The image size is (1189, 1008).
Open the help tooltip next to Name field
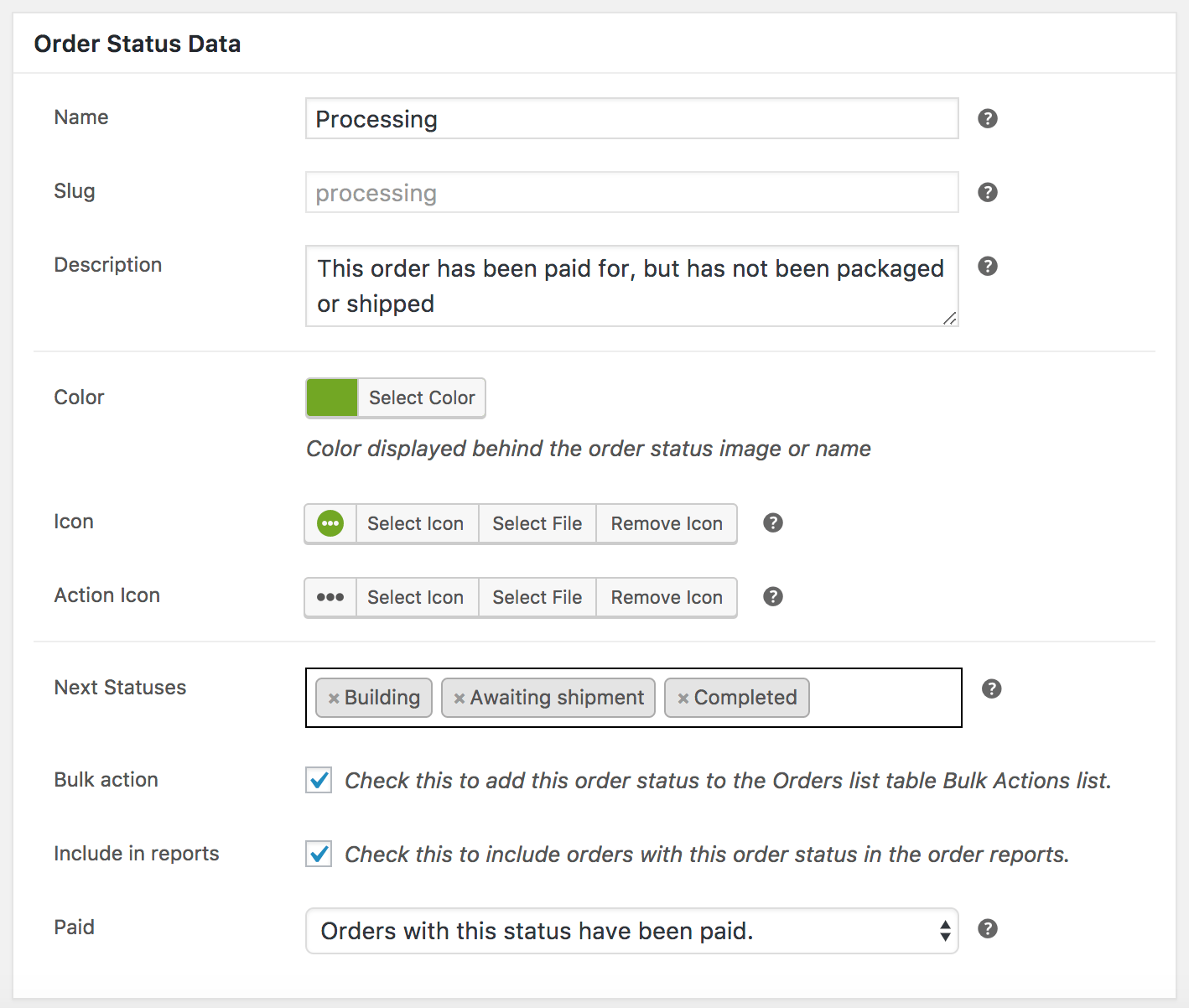tap(988, 118)
